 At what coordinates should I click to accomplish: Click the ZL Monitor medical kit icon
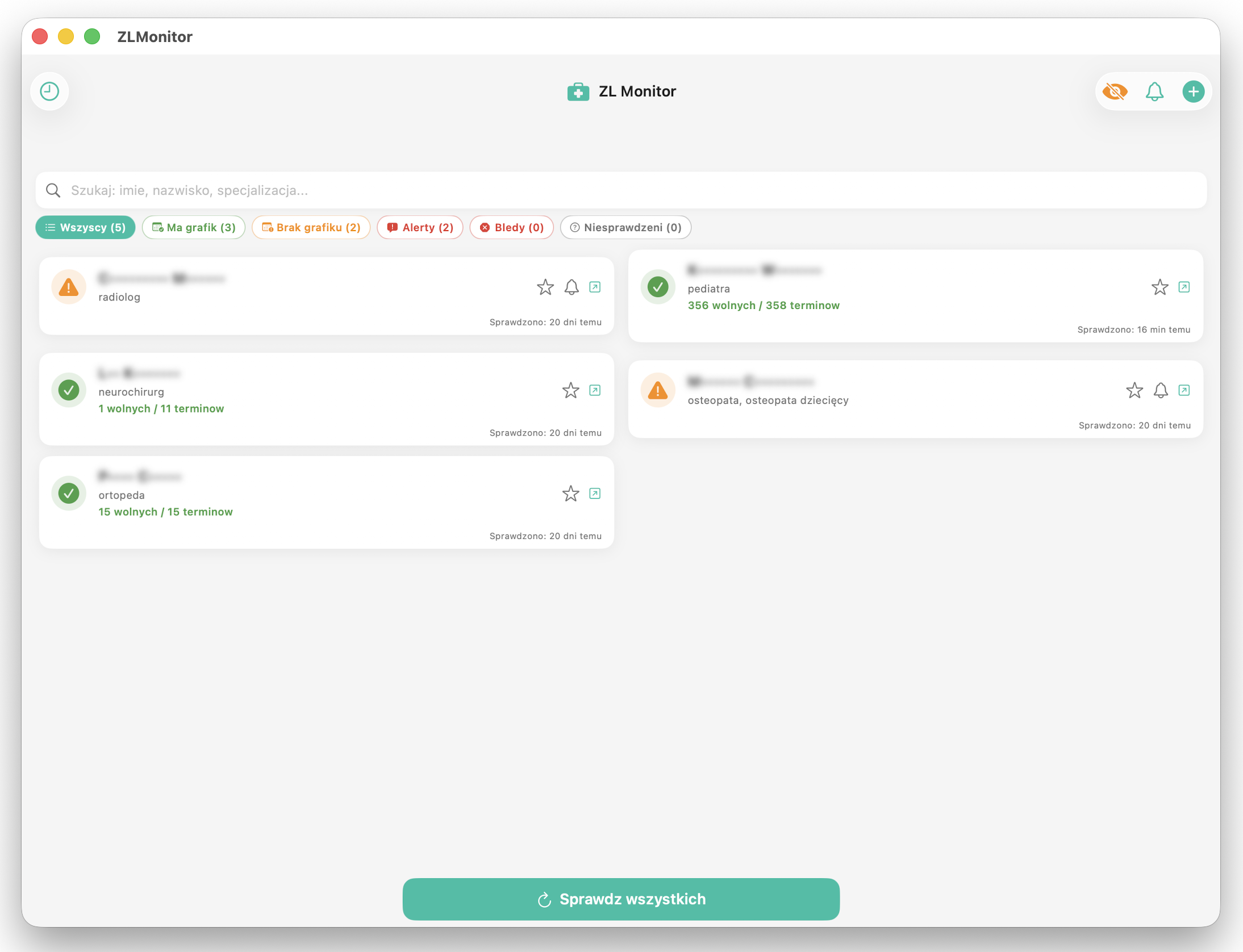tap(578, 91)
